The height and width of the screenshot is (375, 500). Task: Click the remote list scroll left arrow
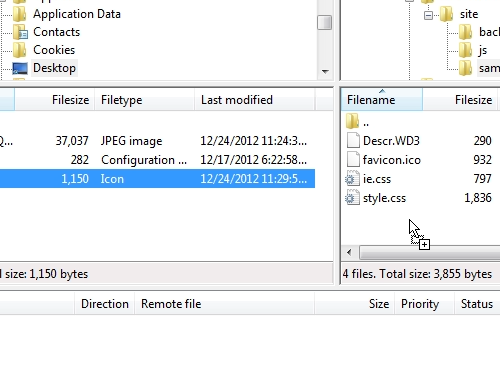point(349,252)
